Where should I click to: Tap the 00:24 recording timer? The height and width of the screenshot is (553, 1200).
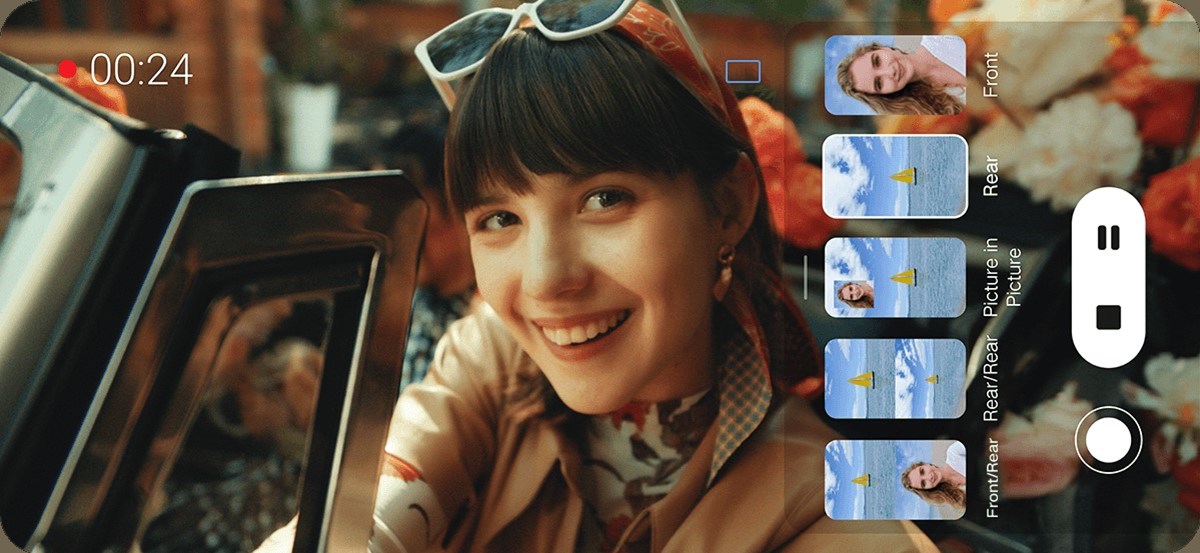pos(141,69)
